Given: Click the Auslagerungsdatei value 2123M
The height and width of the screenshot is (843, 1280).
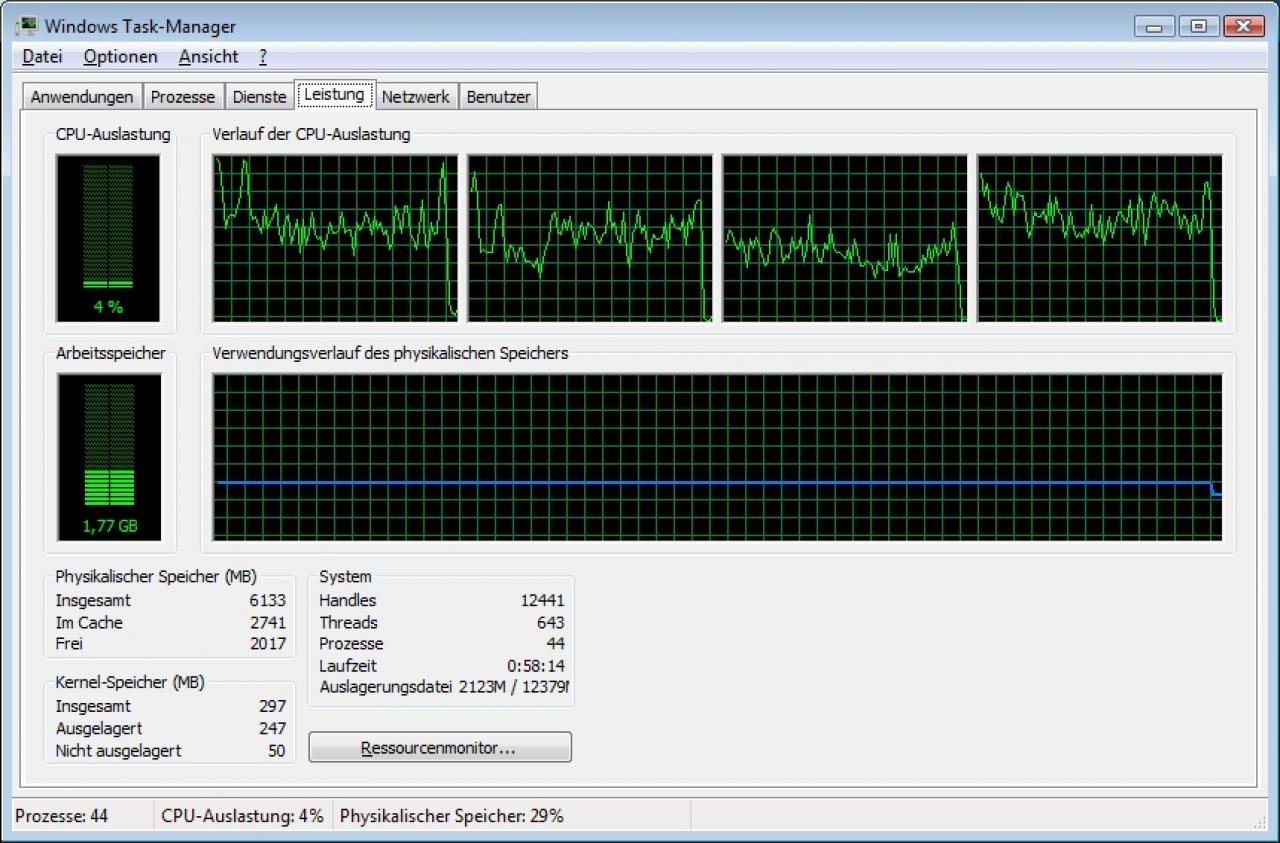Looking at the screenshot, I should [x=484, y=687].
